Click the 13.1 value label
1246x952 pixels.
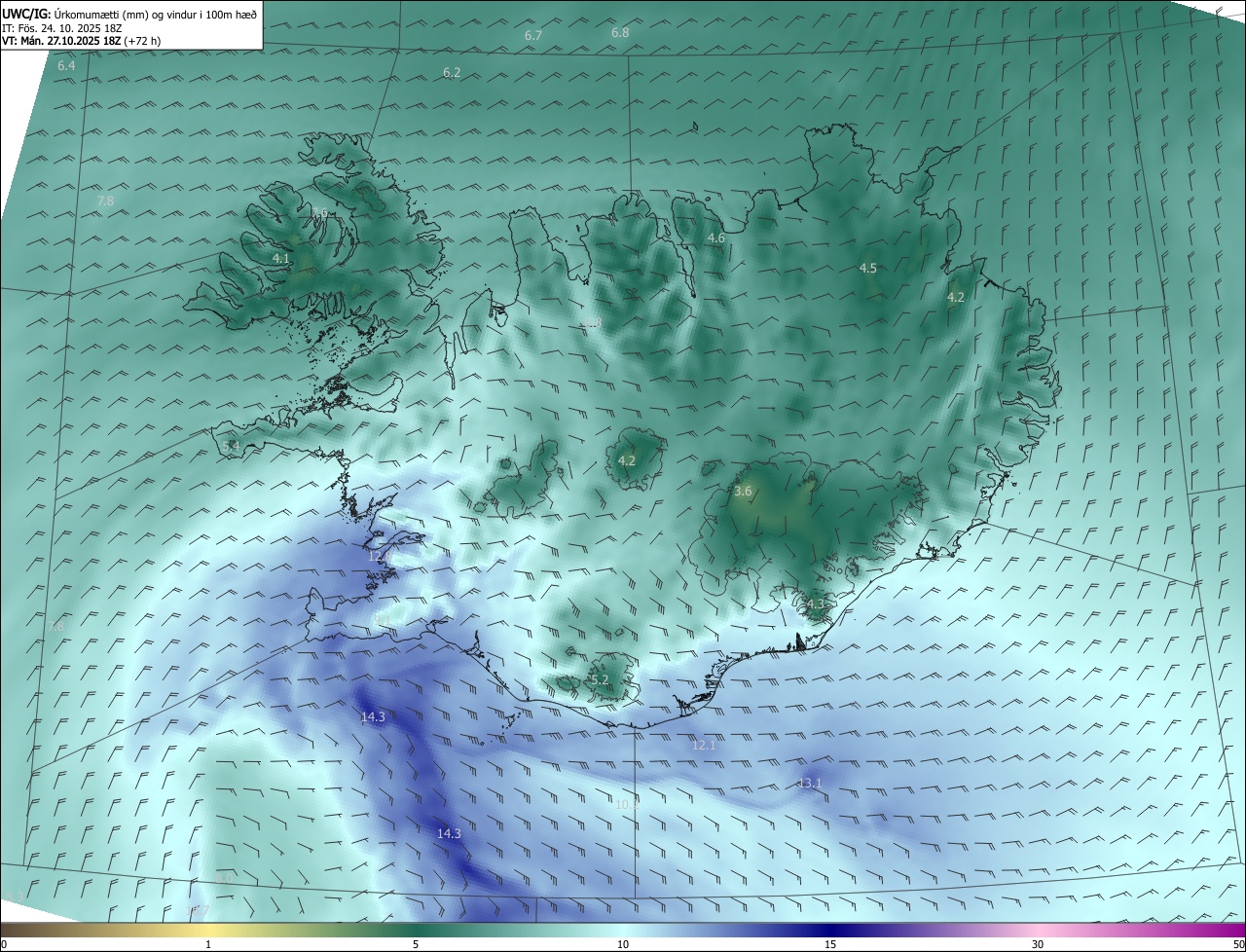click(x=810, y=783)
